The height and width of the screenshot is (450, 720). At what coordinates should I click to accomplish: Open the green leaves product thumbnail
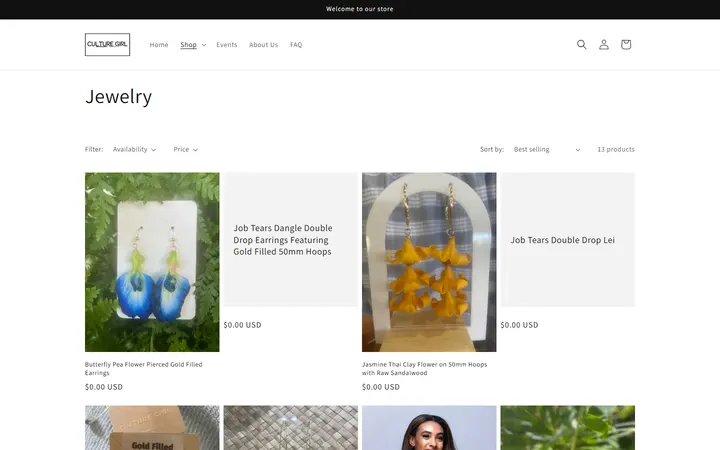568,428
